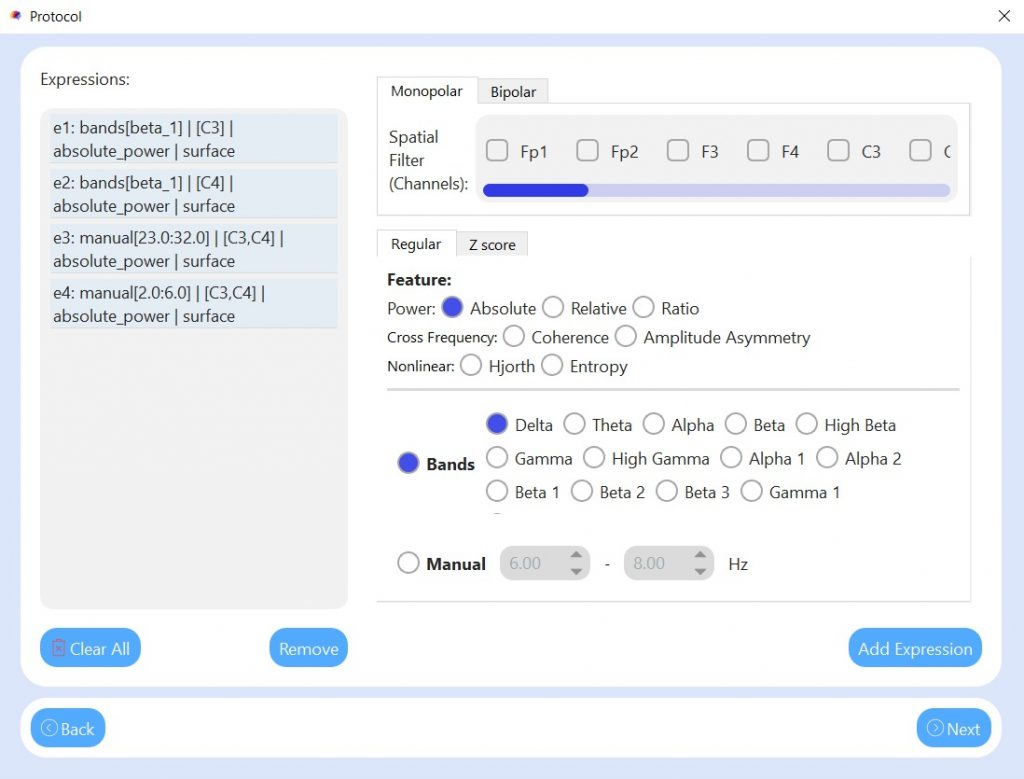Tick the C3 channel checkbox

[x=838, y=151]
